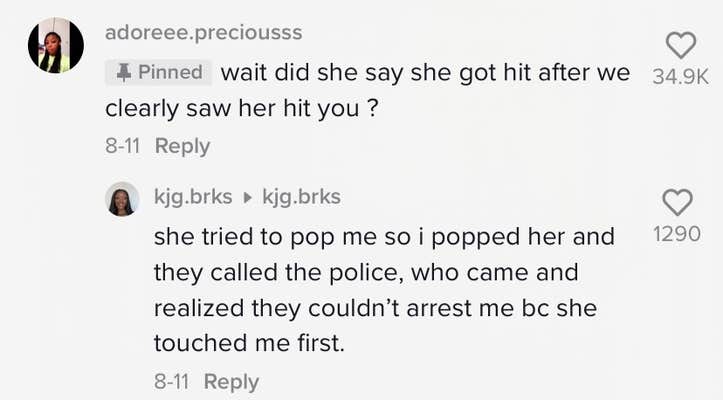Screen dimensions: 723x400
Task: Reply to the kjg.brks comment
Action: pos(231,381)
